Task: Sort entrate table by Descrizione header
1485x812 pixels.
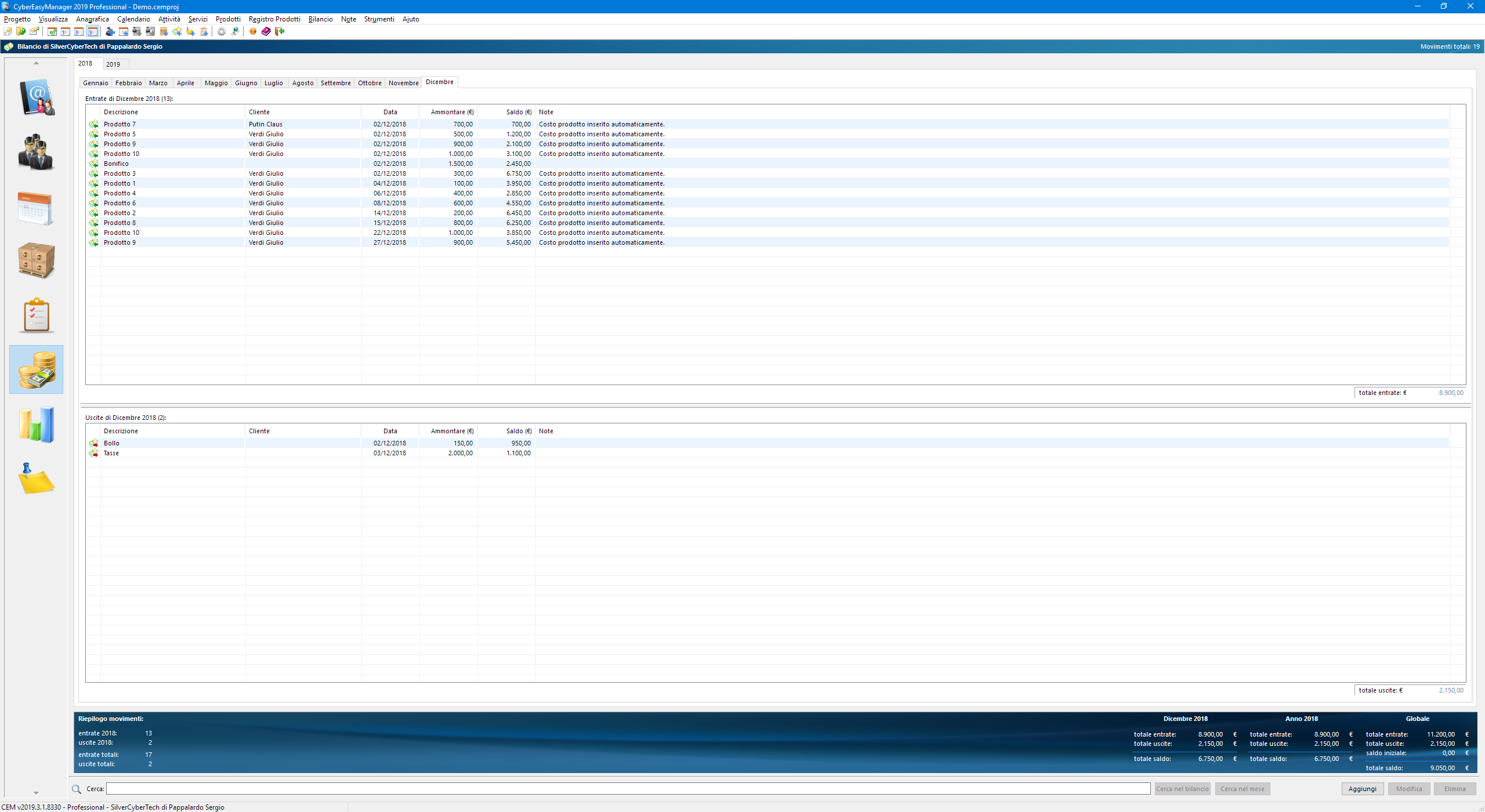Action: pos(173,112)
